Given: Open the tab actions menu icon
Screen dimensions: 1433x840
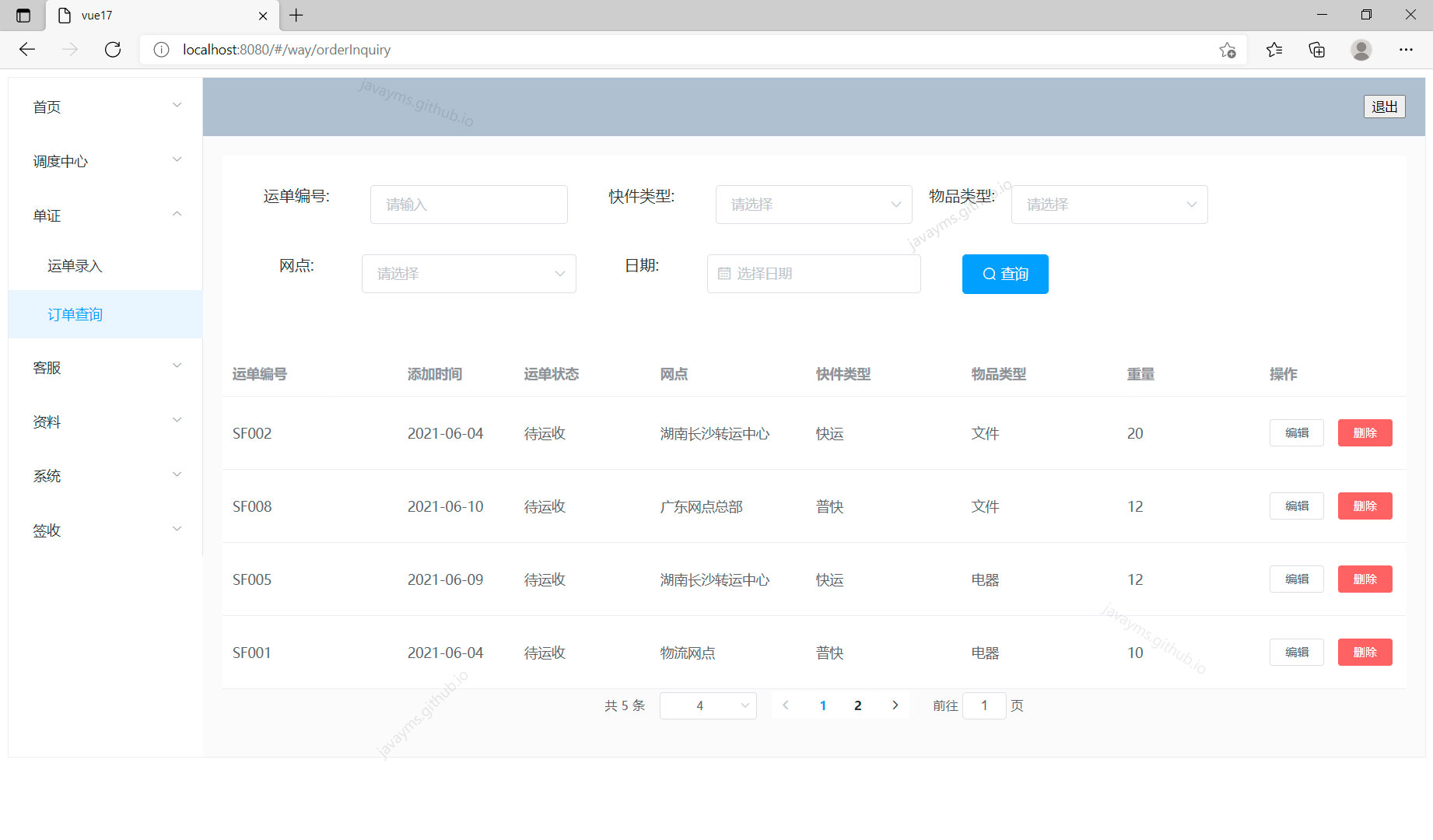Looking at the screenshot, I should point(23,16).
